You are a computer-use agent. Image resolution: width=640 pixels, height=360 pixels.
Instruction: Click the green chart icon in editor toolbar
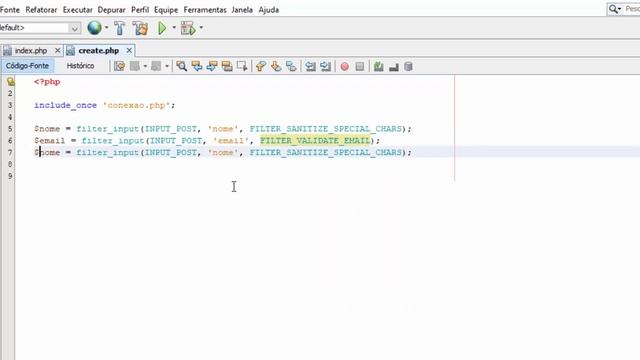(378, 66)
